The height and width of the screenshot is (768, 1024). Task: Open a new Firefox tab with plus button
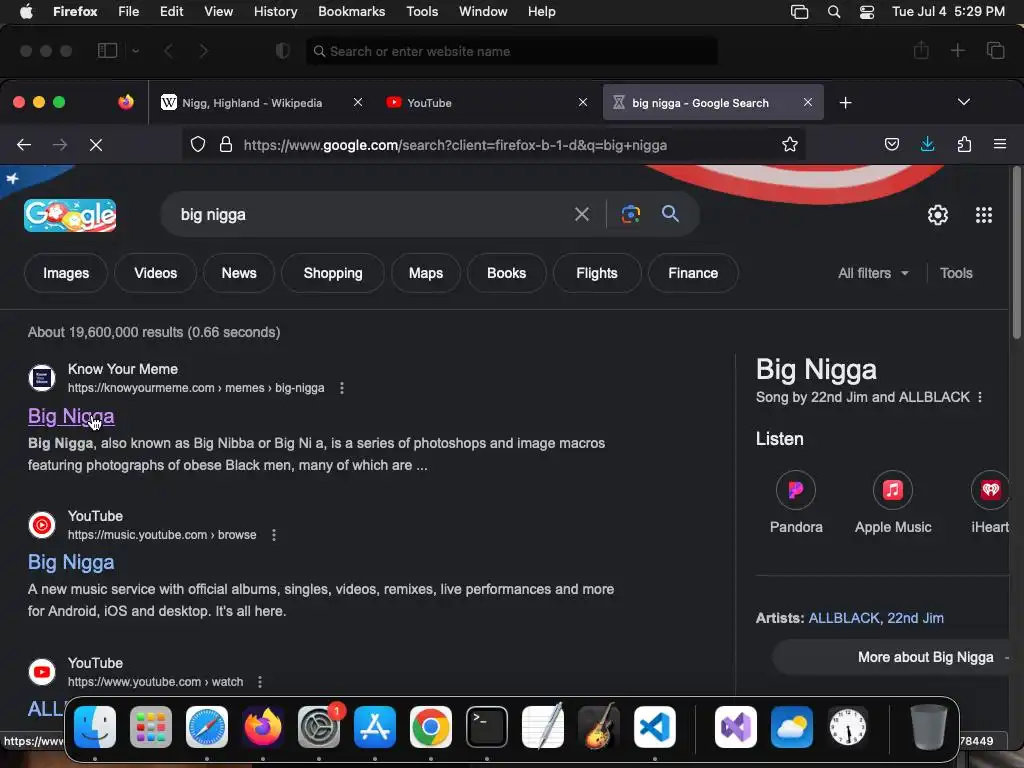coord(846,103)
